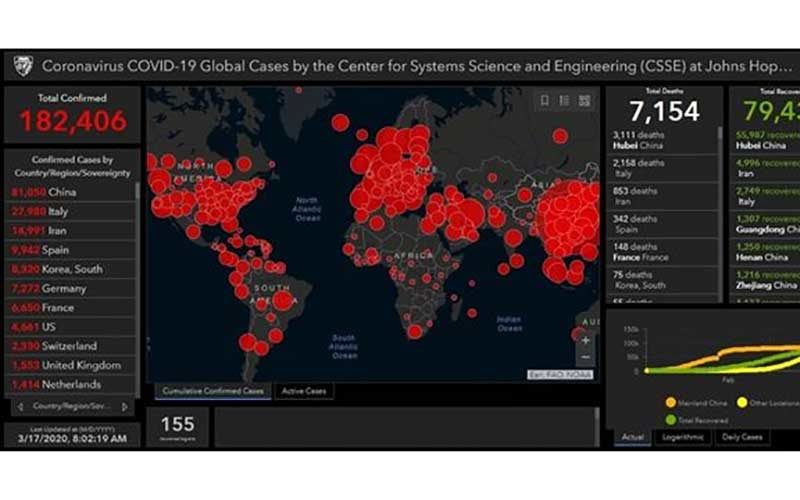Click the 75 deaths Korea, South row
Viewport: 800px width, 500px height.
tap(662, 280)
